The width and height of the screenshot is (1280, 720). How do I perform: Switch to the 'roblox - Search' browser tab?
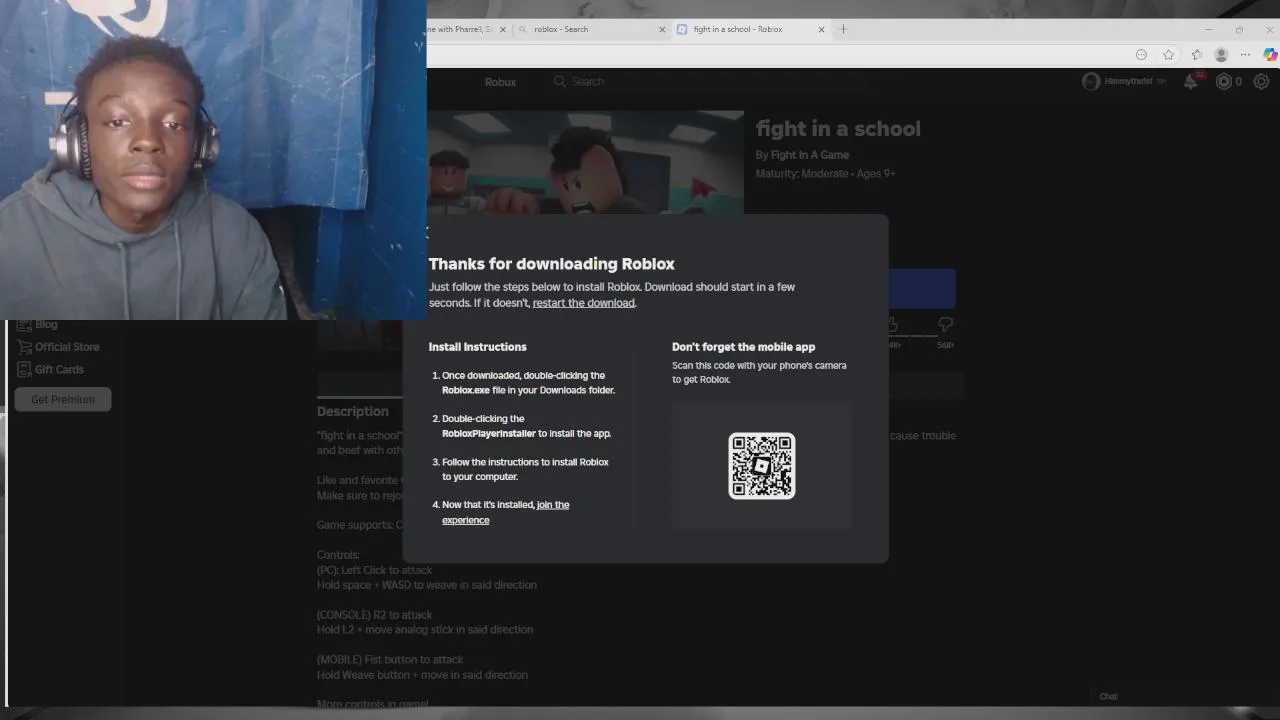[590, 29]
